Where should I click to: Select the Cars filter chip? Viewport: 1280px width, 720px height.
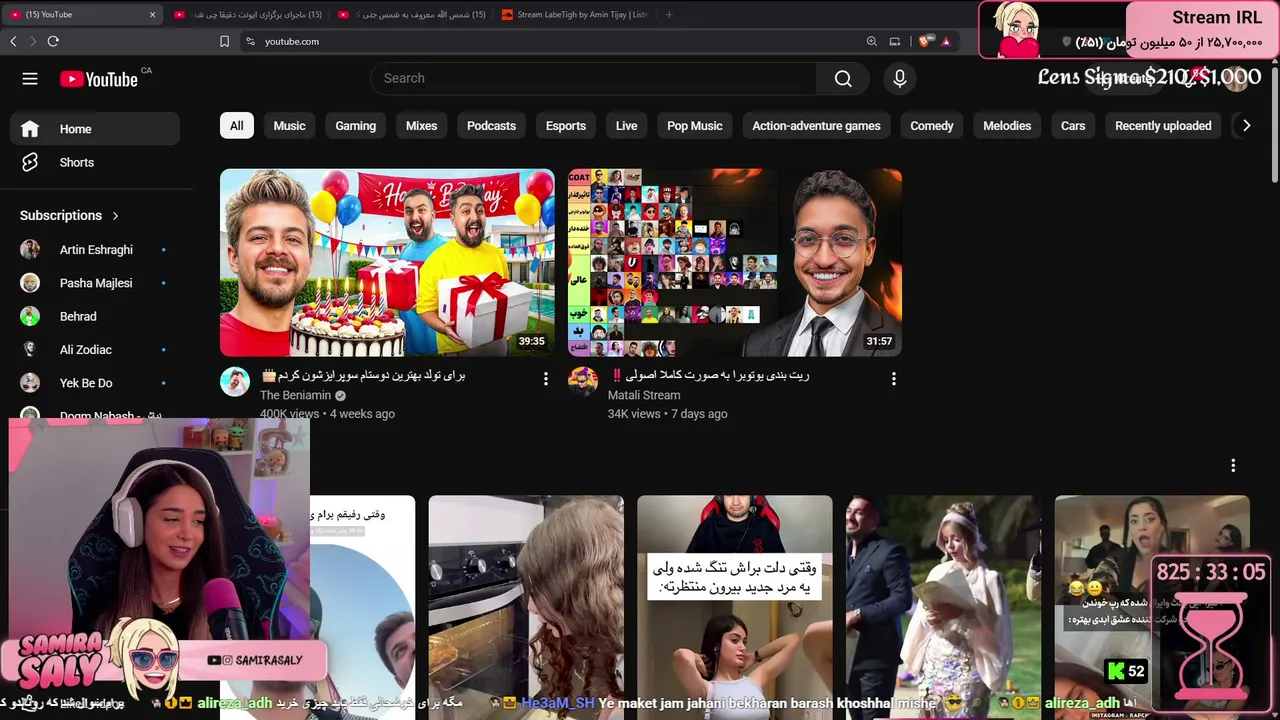click(1073, 126)
